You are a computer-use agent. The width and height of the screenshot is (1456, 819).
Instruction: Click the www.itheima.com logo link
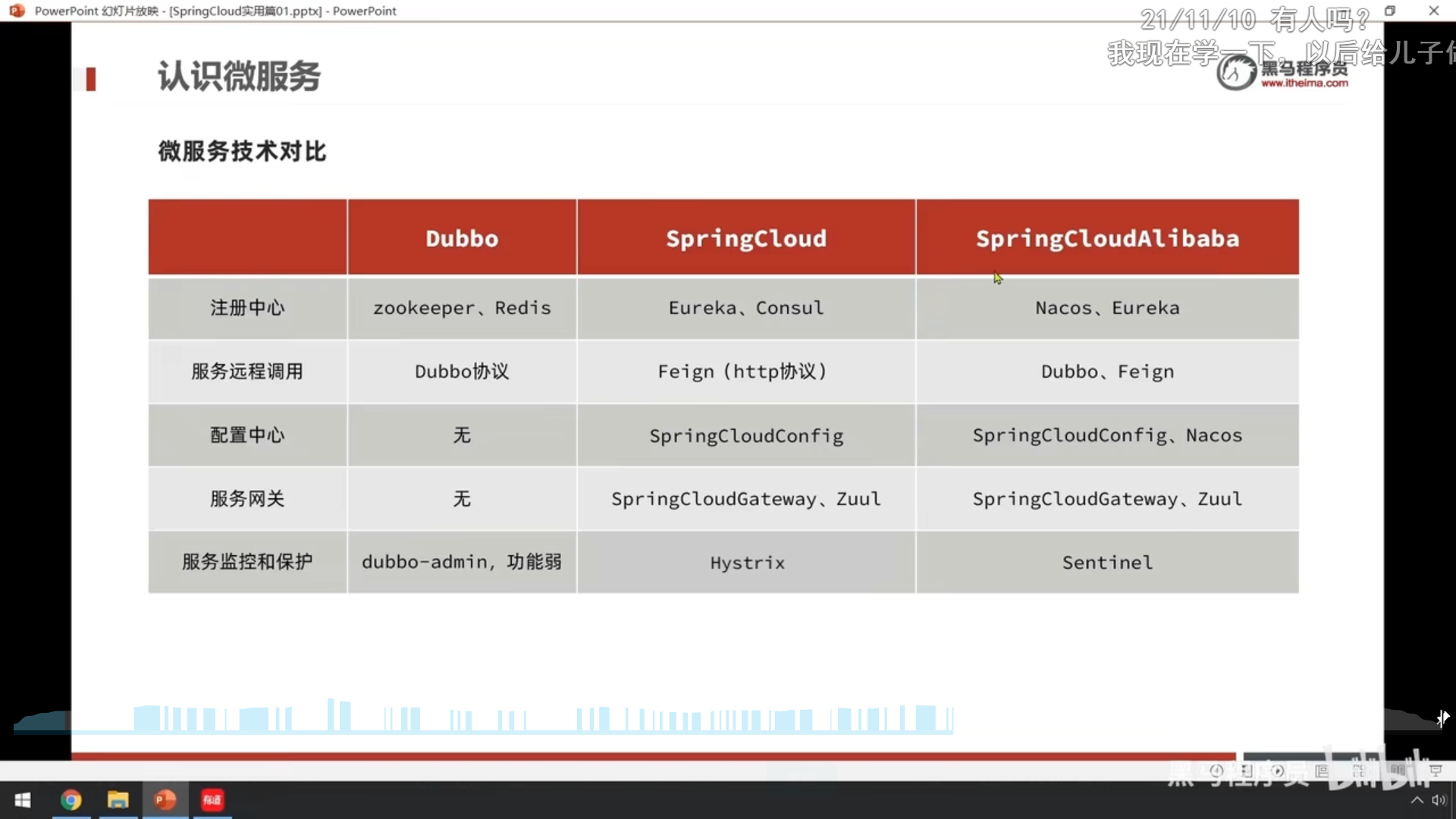point(1304,83)
